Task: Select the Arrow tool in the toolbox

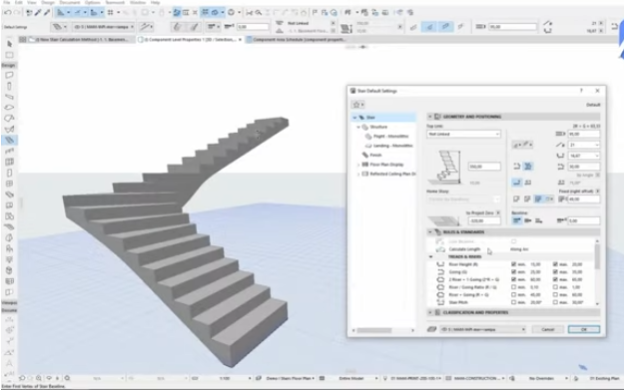Action: (x=10, y=44)
